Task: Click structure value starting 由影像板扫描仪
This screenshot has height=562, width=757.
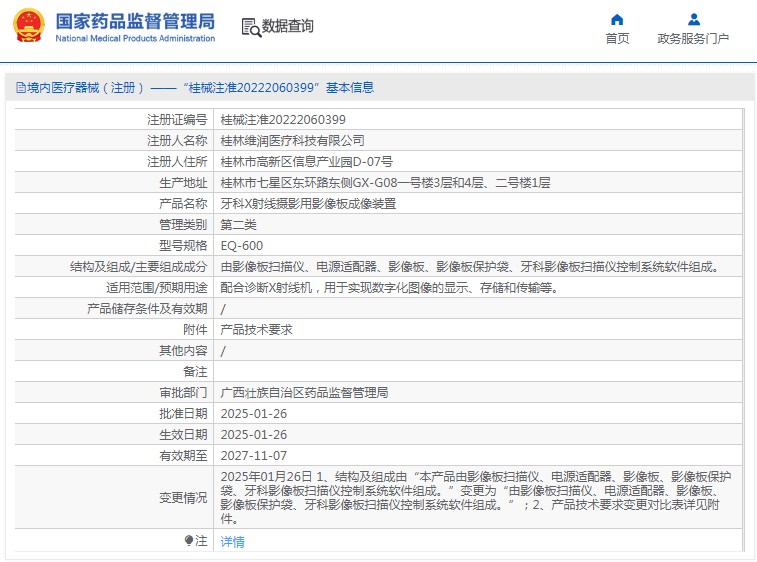Action: (x=471, y=267)
